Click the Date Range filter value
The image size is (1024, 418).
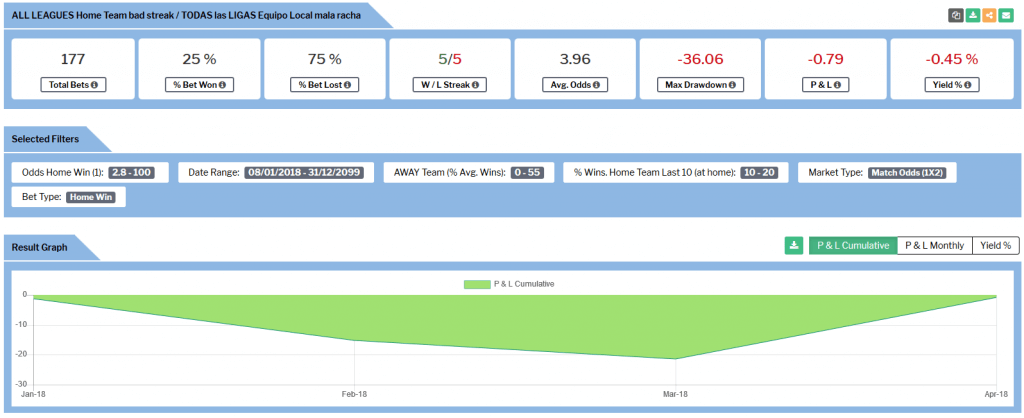pos(308,173)
